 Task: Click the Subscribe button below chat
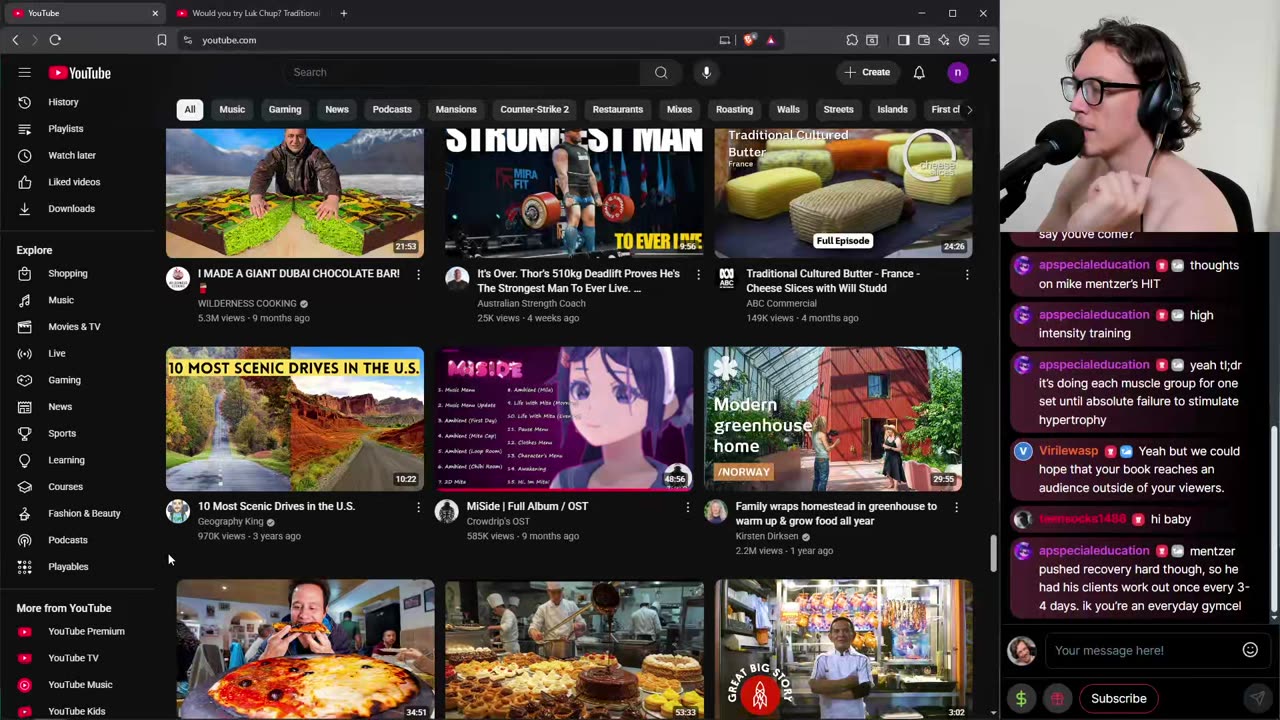1119,699
